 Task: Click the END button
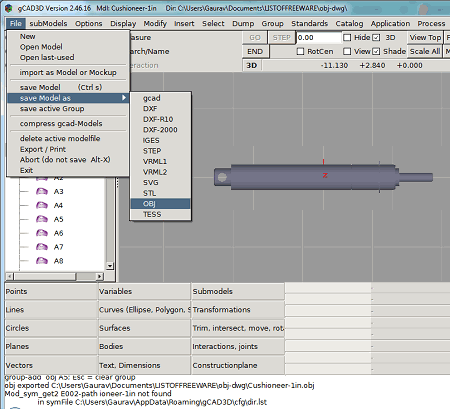point(255,51)
